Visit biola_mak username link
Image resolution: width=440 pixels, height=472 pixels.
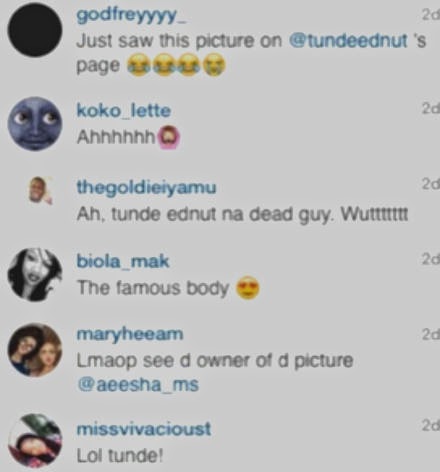(x=123, y=261)
